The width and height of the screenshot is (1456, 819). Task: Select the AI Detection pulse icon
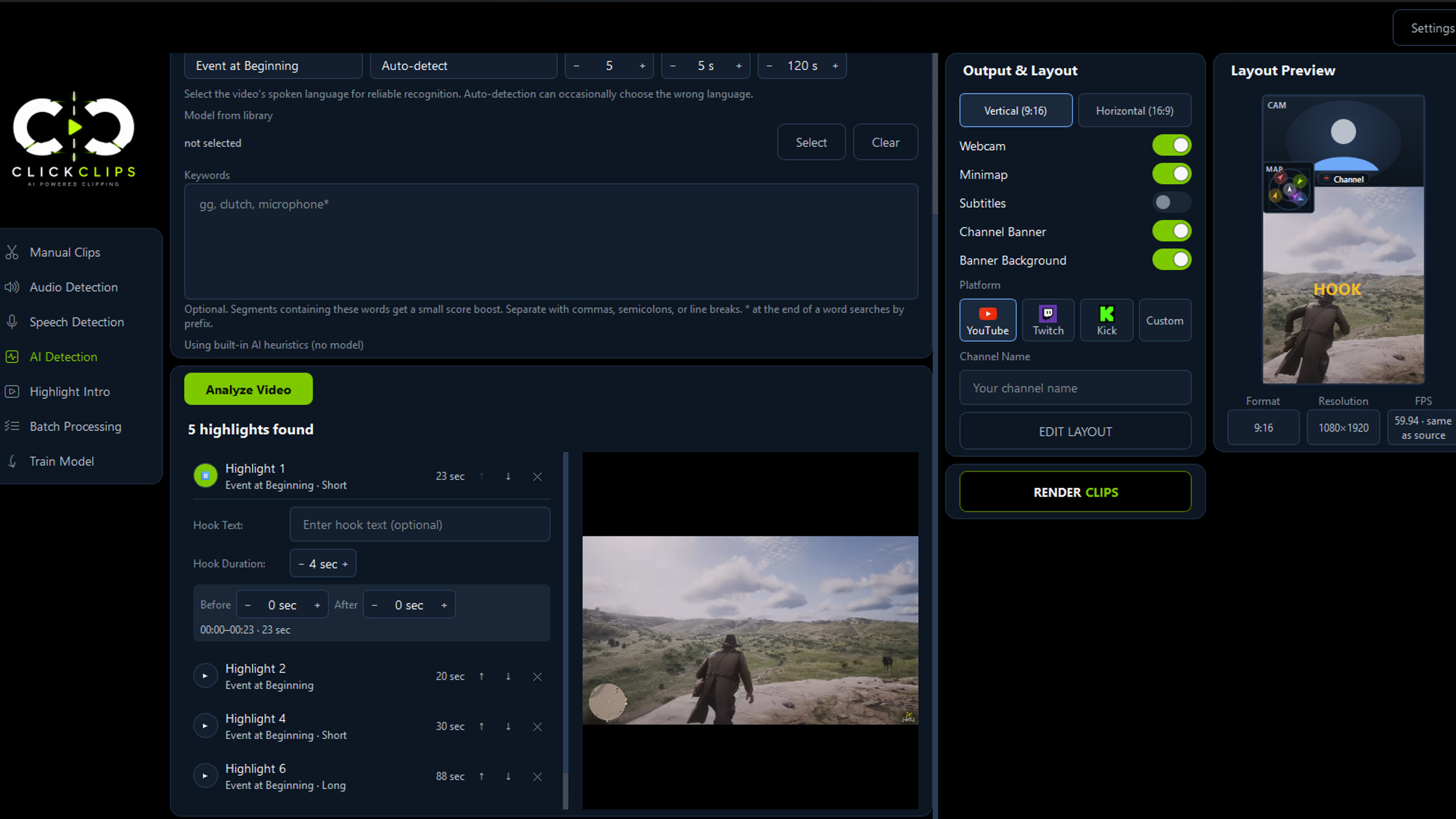pos(12,357)
